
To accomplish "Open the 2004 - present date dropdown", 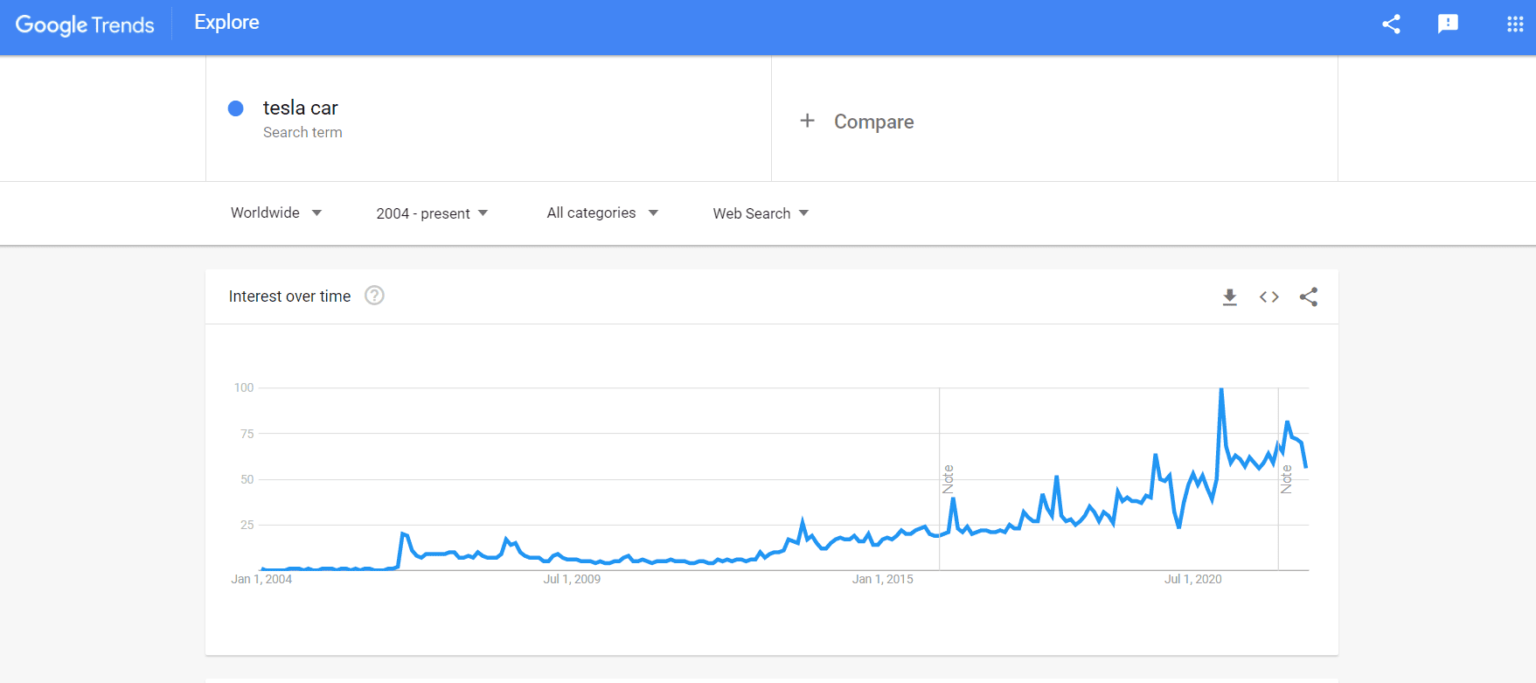I will tap(432, 213).
